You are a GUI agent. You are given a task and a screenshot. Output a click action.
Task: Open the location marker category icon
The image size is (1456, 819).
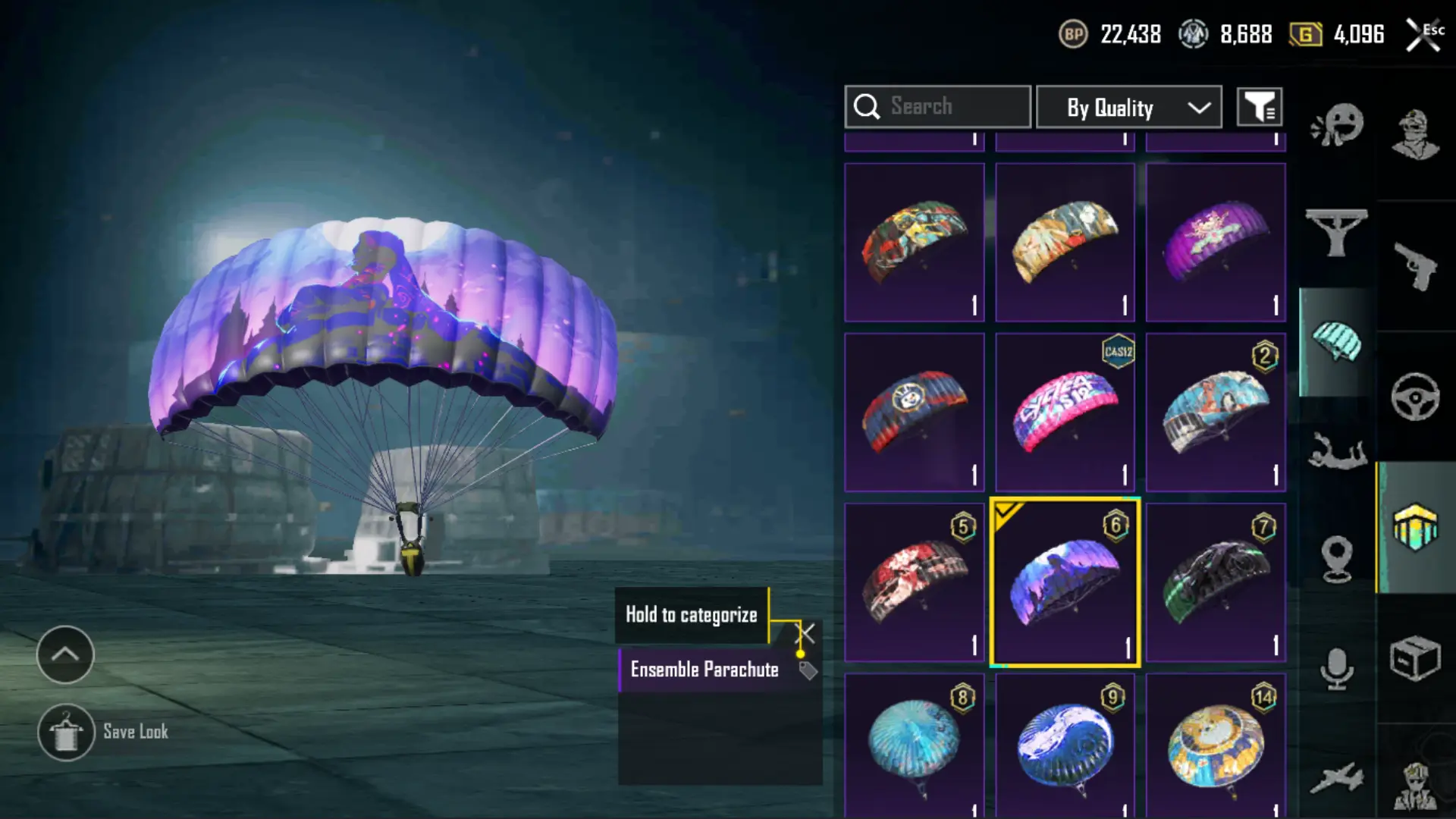(1338, 559)
